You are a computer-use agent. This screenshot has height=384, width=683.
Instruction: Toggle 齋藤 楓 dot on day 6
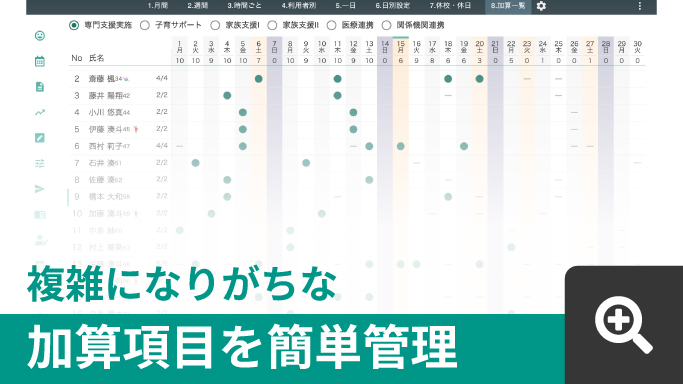point(258,79)
